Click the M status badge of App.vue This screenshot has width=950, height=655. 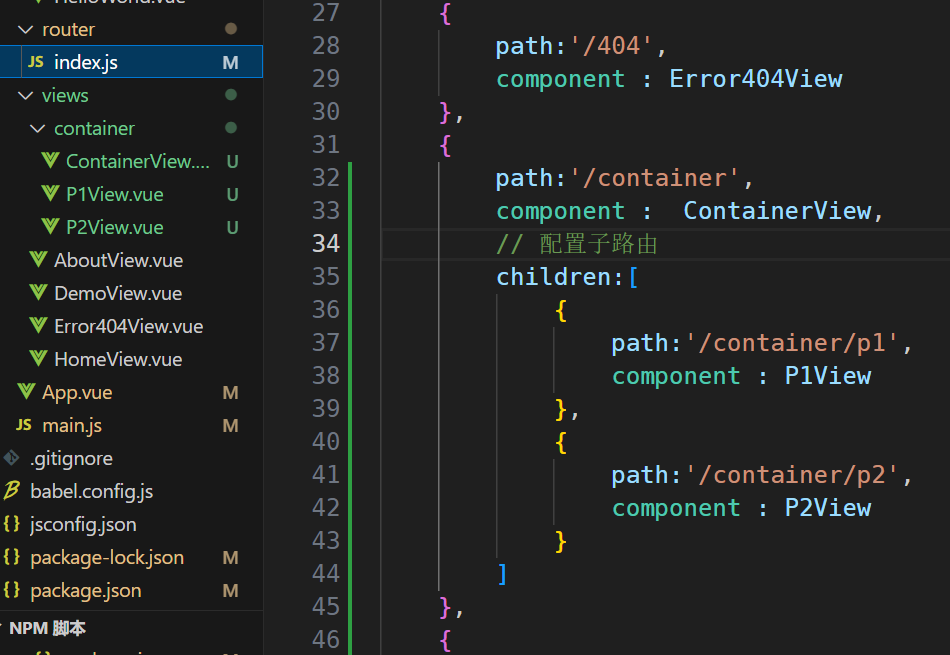(x=230, y=393)
